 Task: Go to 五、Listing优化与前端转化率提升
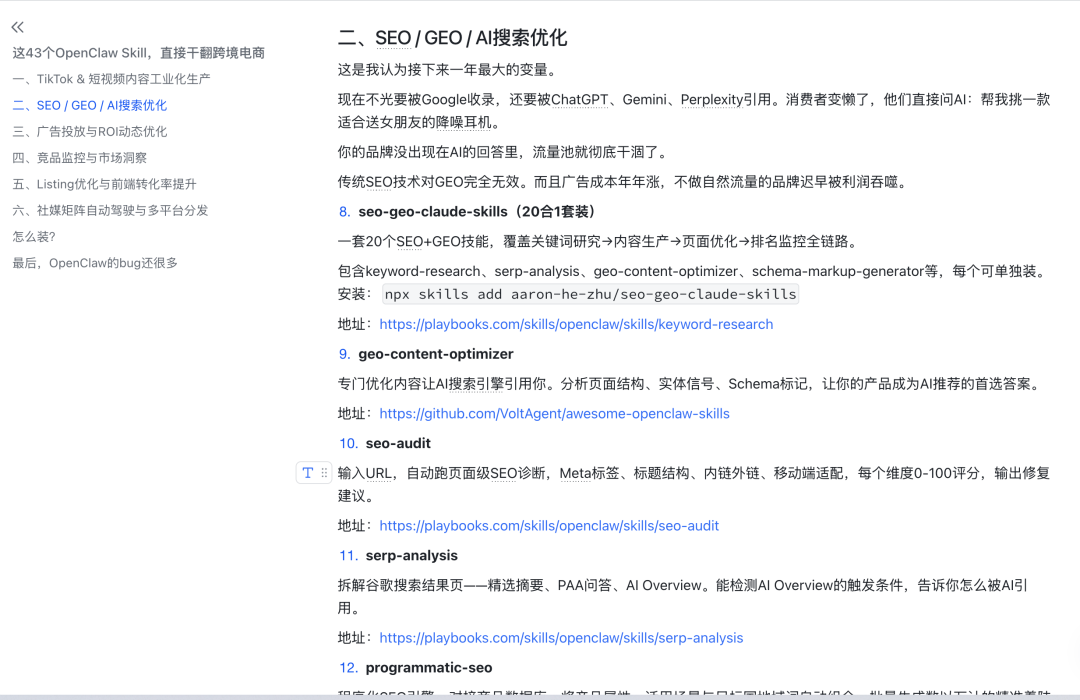105,184
